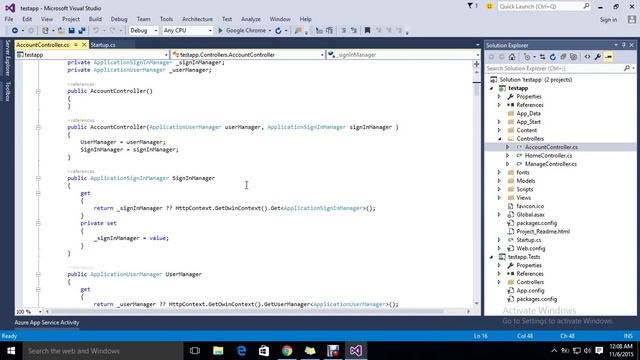Click the Save All toolbar icon
The image size is (640, 360).
82,31
